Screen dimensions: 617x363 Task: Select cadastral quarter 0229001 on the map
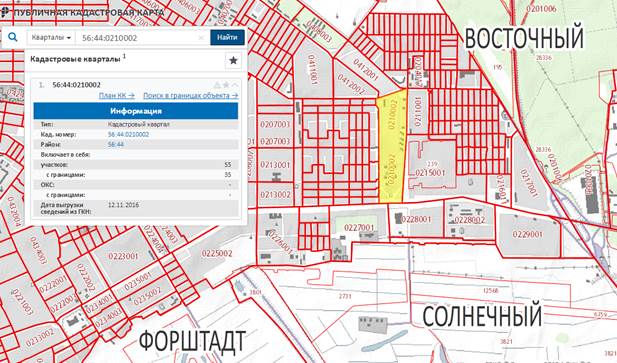click(527, 234)
